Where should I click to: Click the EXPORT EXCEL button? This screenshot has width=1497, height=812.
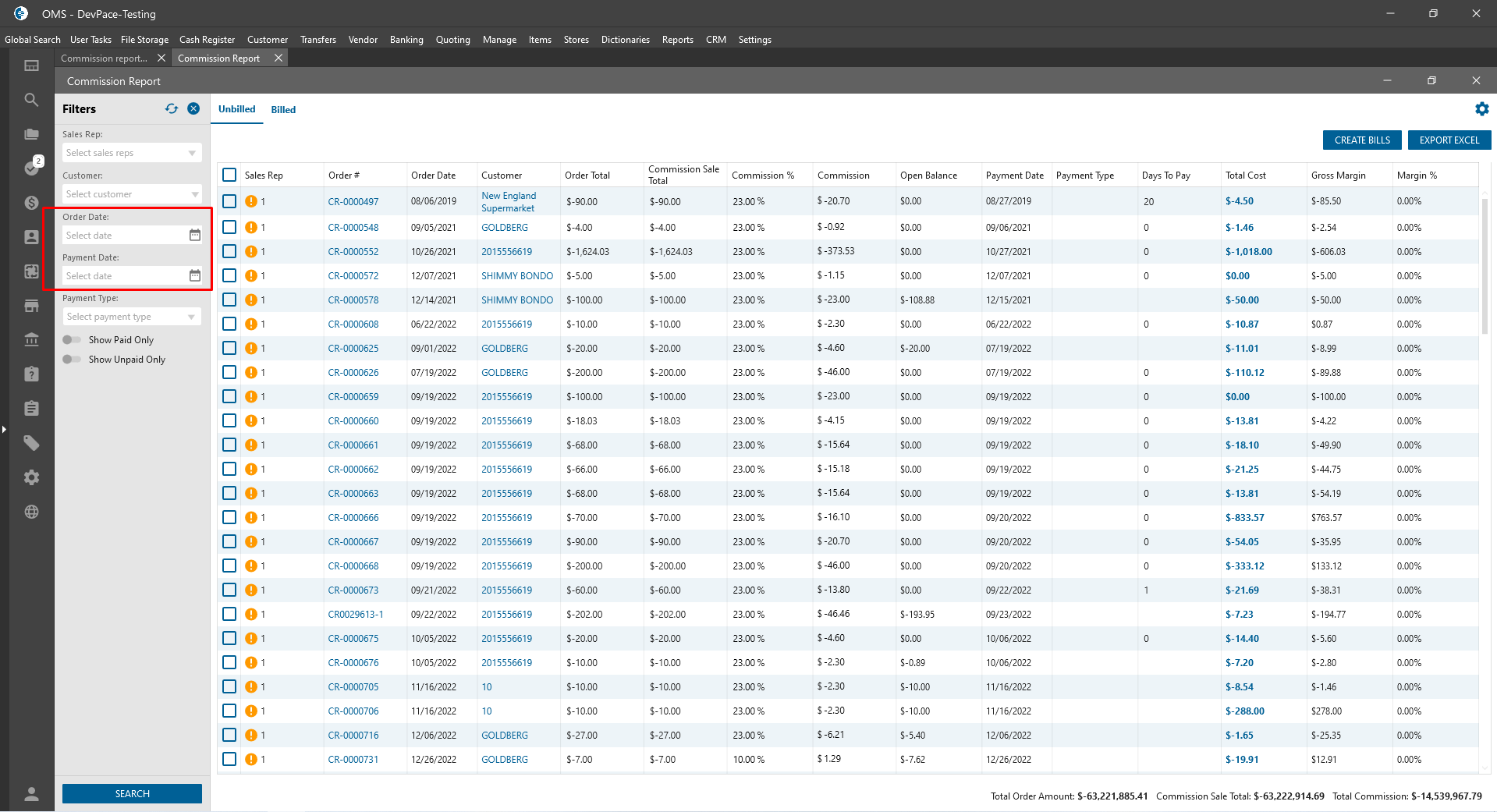1449,140
